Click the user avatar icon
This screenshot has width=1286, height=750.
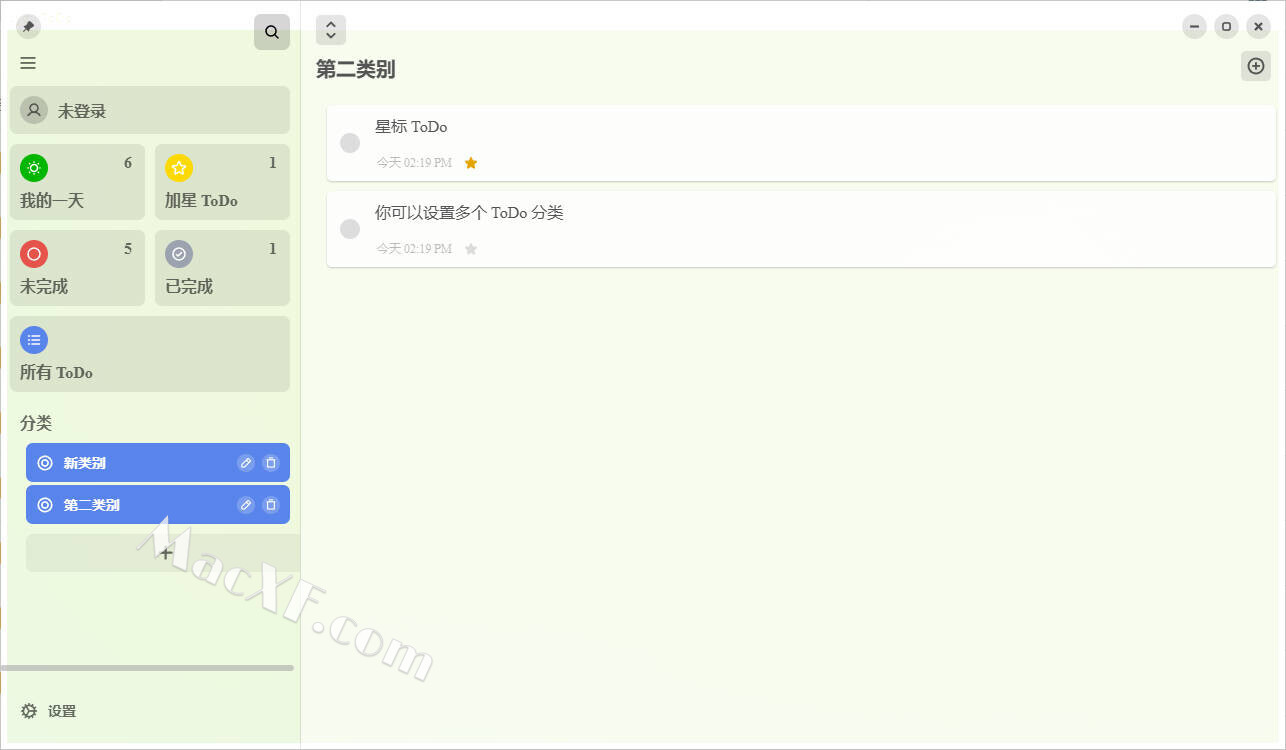point(34,110)
